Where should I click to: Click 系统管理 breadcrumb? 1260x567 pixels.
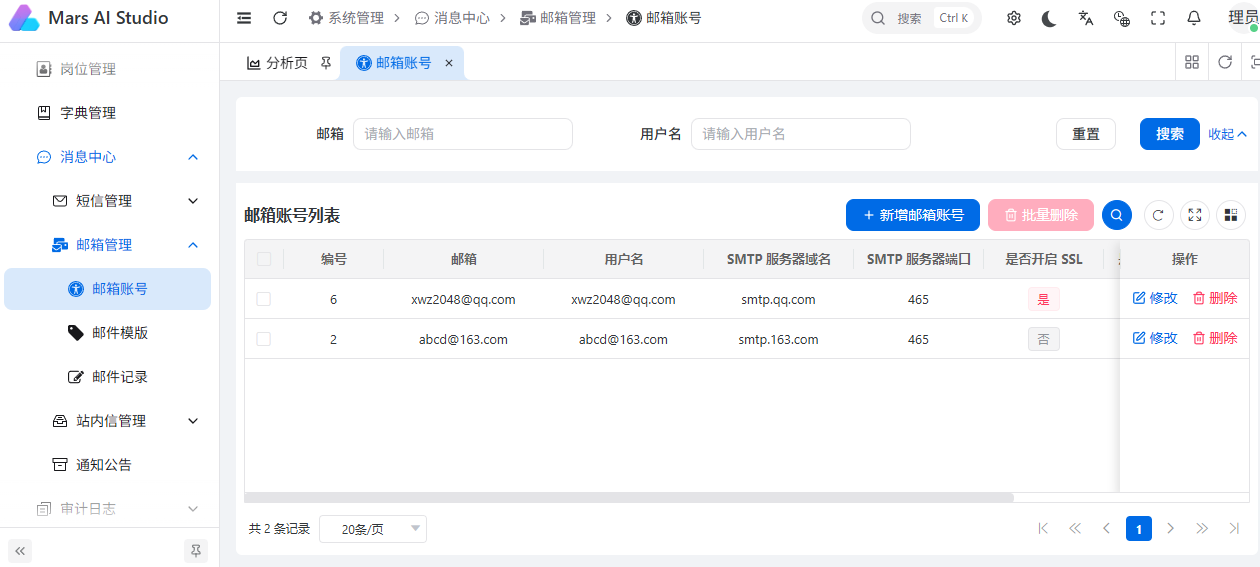click(346, 18)
